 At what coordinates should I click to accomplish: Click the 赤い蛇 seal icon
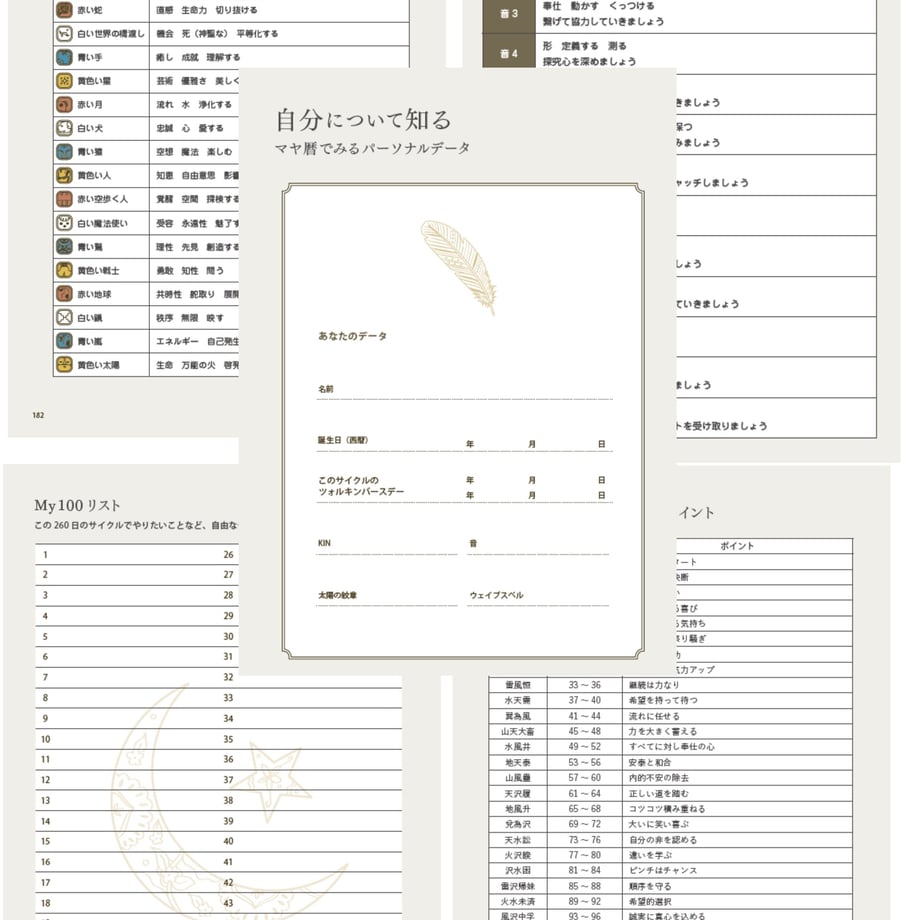click(x=64, y=10)
